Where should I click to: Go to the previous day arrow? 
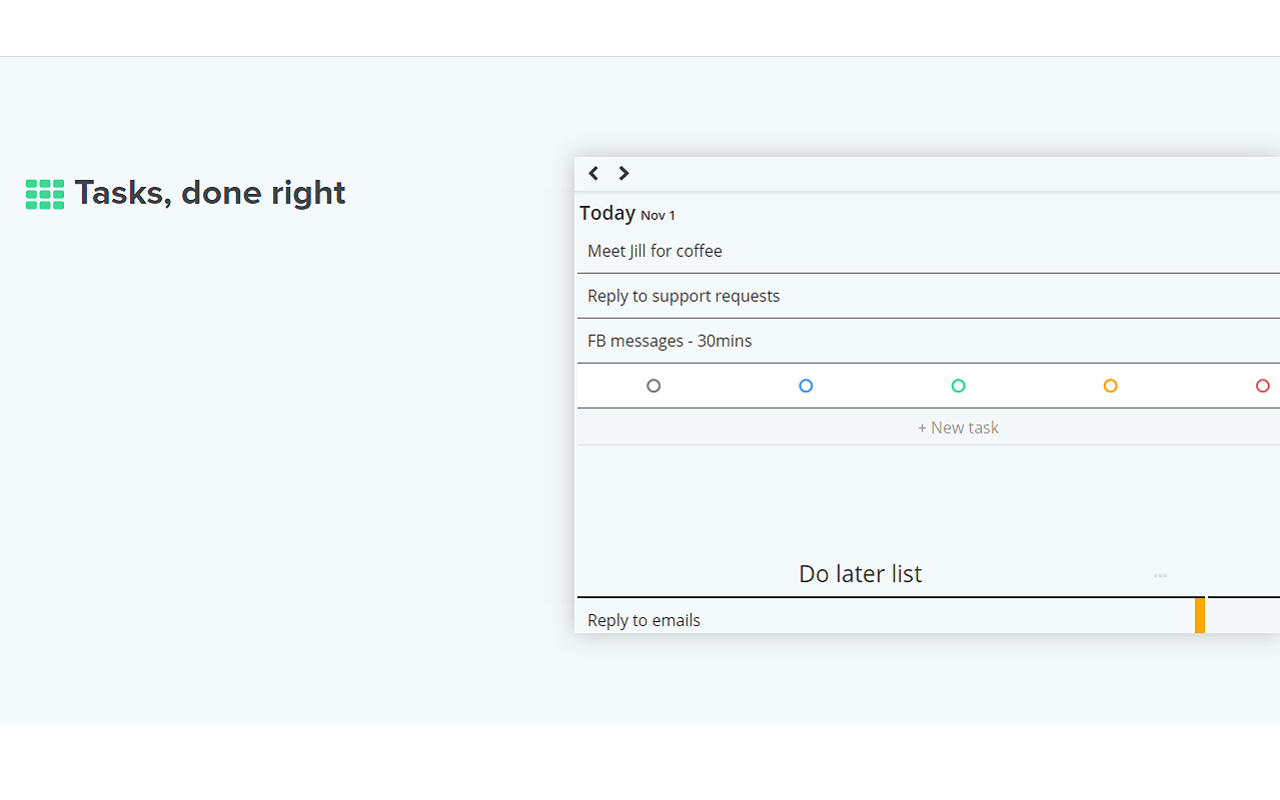[593, 173]
